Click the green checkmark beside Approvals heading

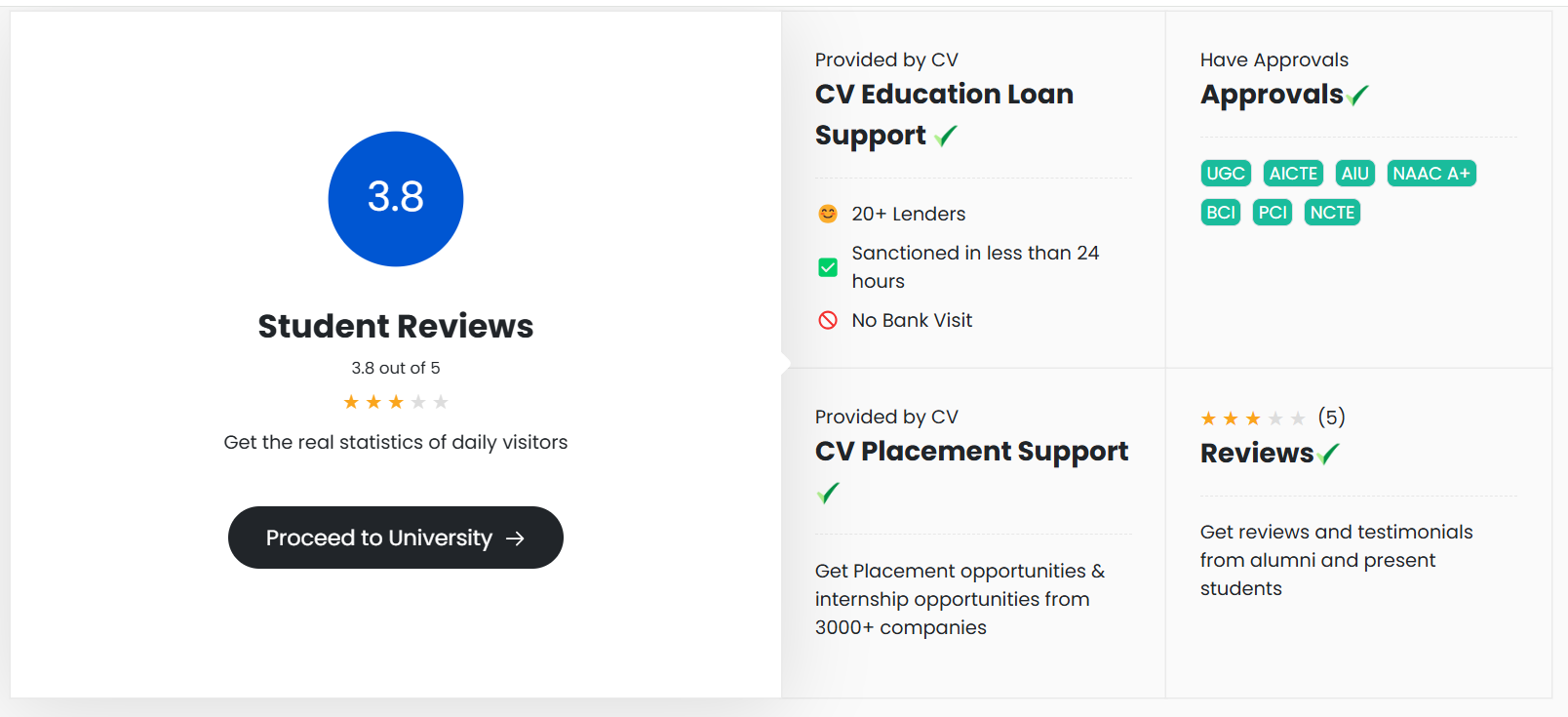1357,95
